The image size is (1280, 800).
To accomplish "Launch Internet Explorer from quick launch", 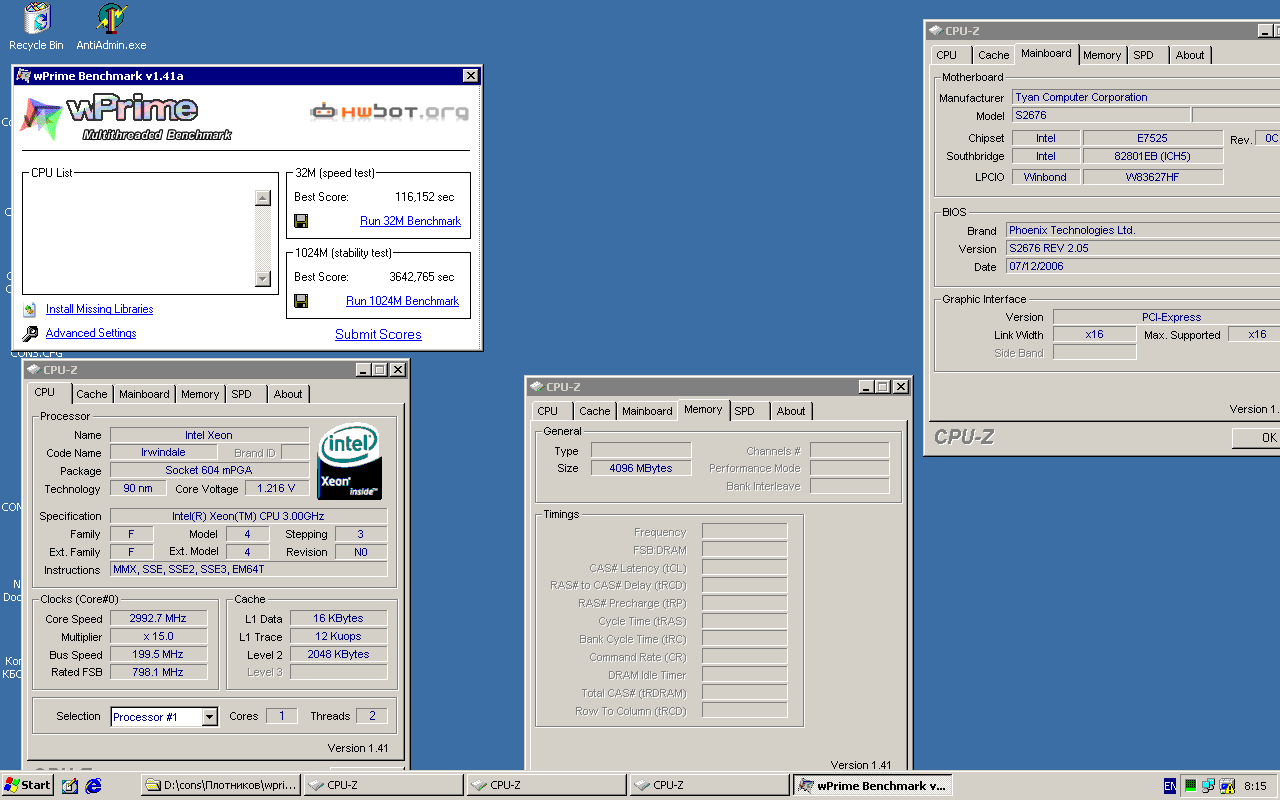I will pyautogui.click(x=93, y=786).
